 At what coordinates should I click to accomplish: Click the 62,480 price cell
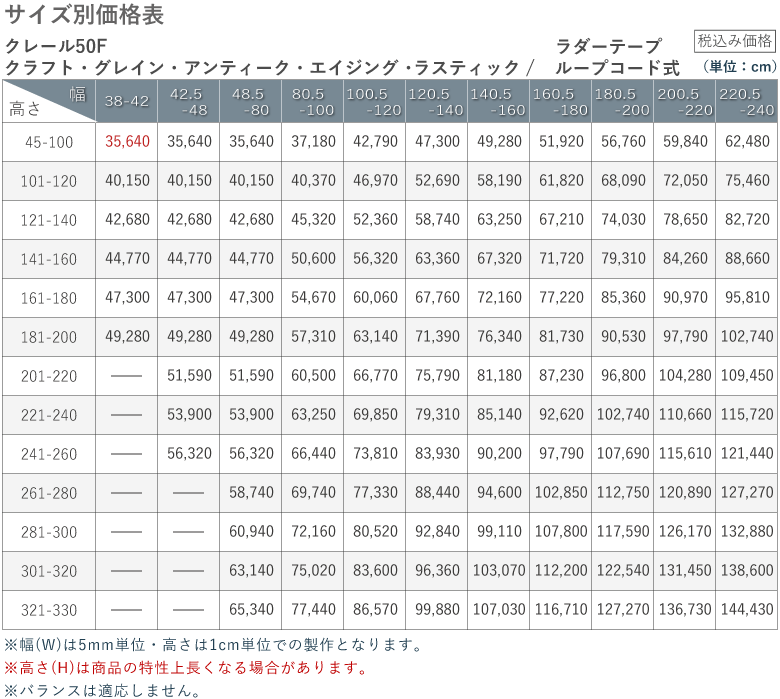coord(747,142)
